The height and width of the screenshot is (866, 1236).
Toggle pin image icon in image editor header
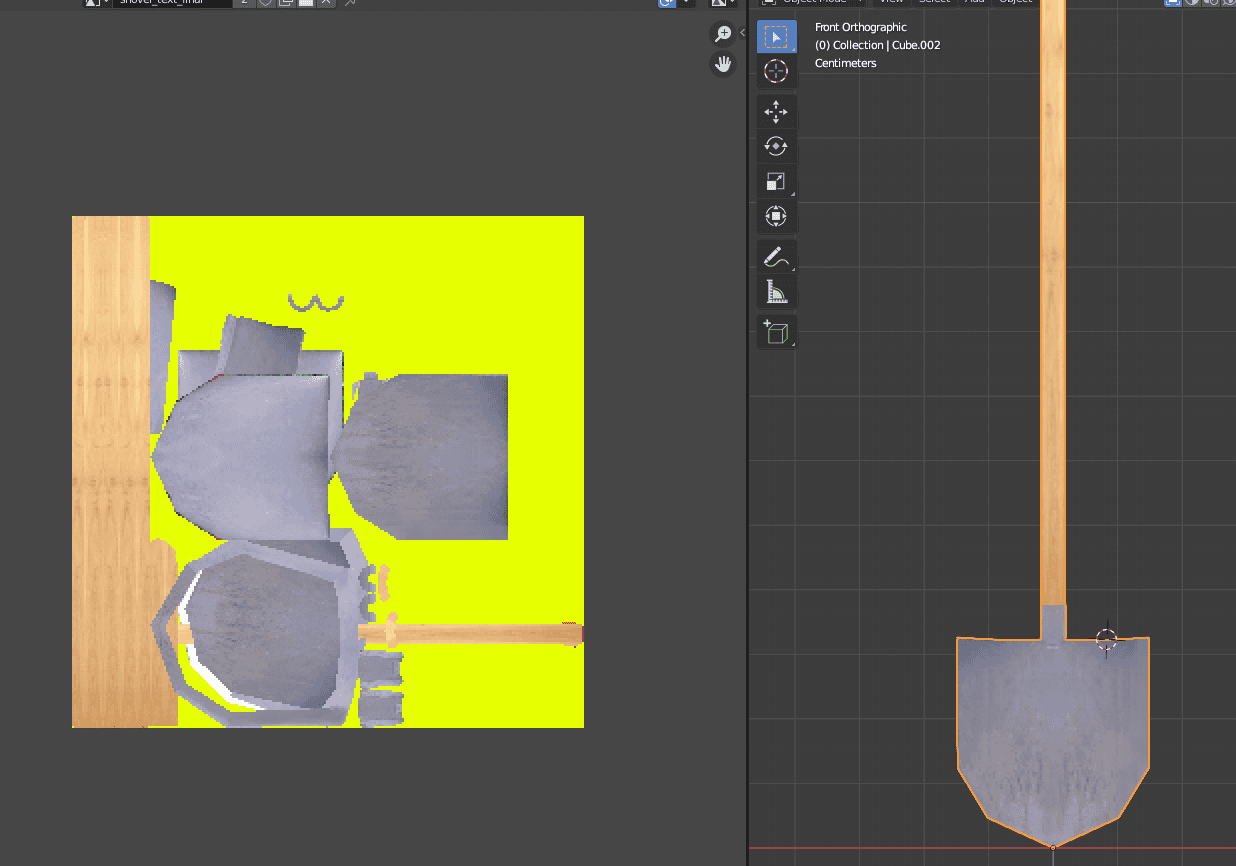click(x=351, y=3)
